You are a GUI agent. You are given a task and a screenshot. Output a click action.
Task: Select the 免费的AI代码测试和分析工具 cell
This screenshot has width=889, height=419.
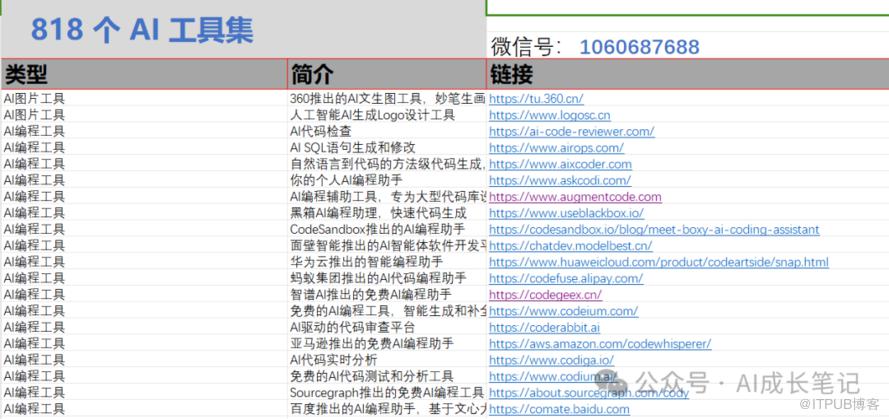click(x=387, y=376)
